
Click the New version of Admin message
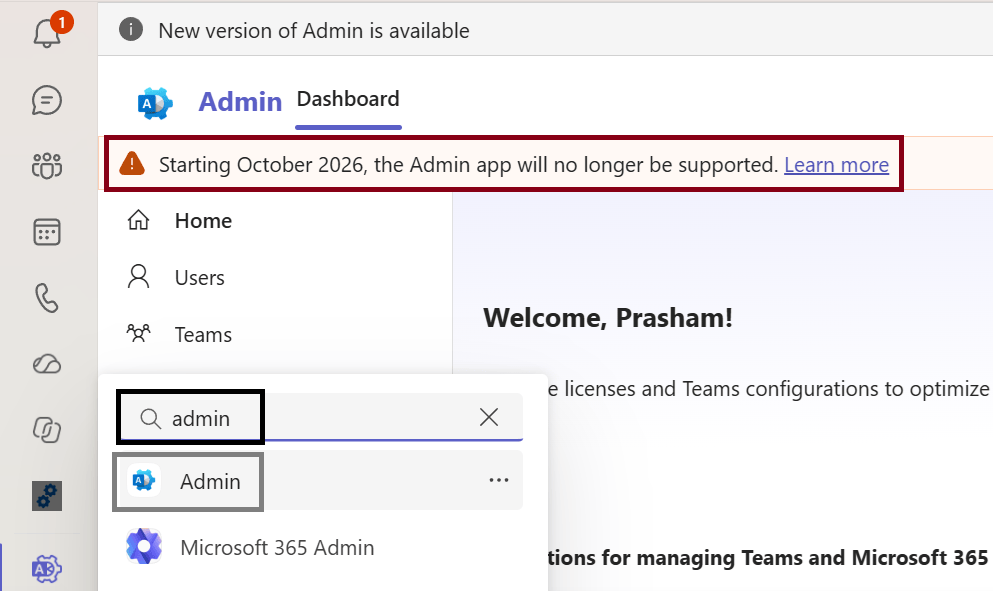click(x=314, y=30)
